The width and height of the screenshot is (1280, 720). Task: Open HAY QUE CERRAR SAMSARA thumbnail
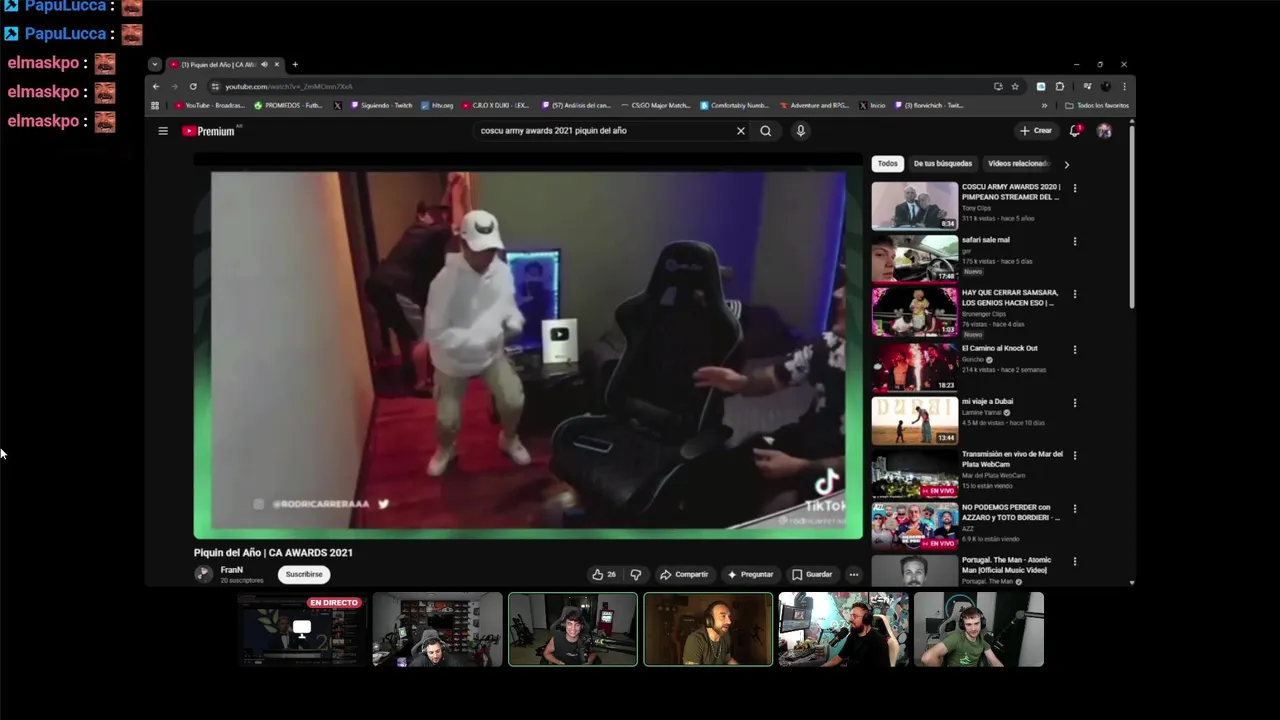914,312
